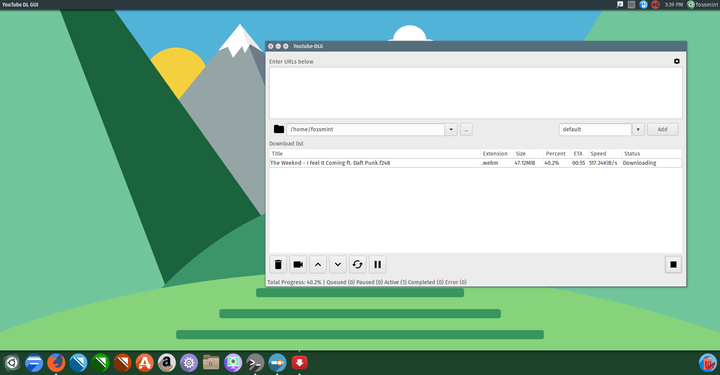This screenshot has width=720, height=375.
Task: Click the red Youtube-DLG download icon in dock
Action: click(x=299, y=363)
